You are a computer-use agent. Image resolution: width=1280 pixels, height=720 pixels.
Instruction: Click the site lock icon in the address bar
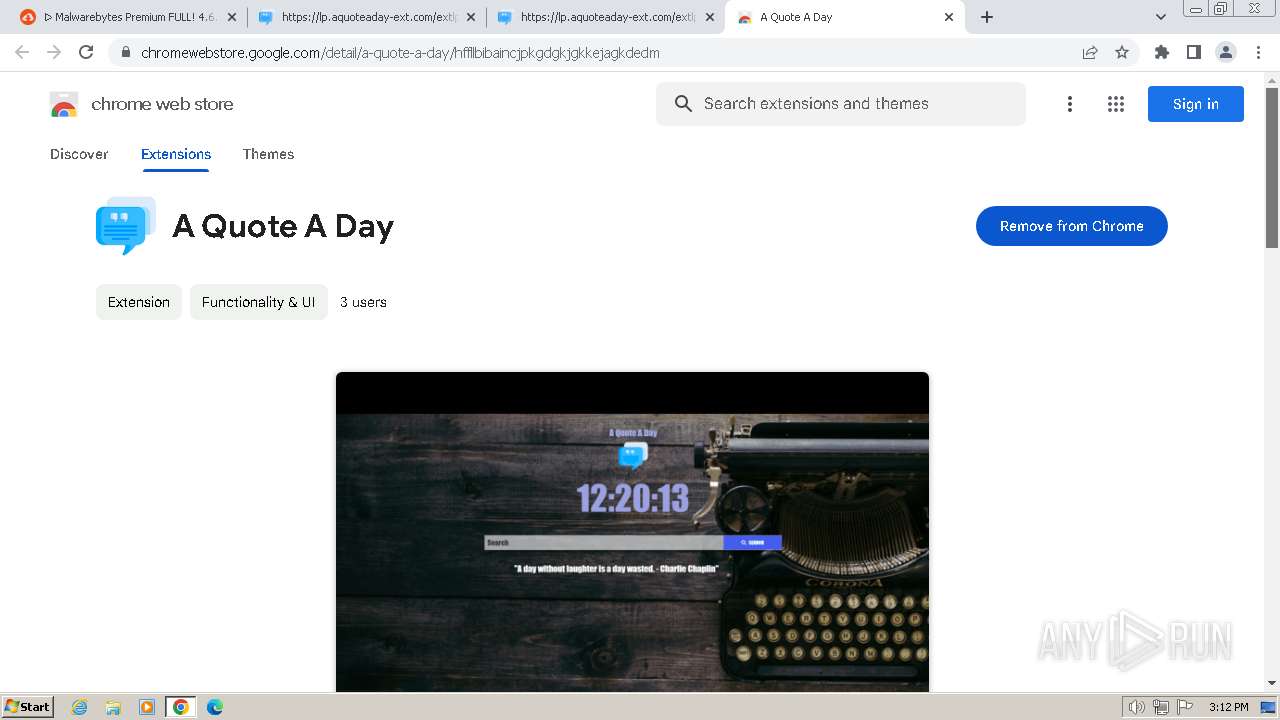(126, 53)
